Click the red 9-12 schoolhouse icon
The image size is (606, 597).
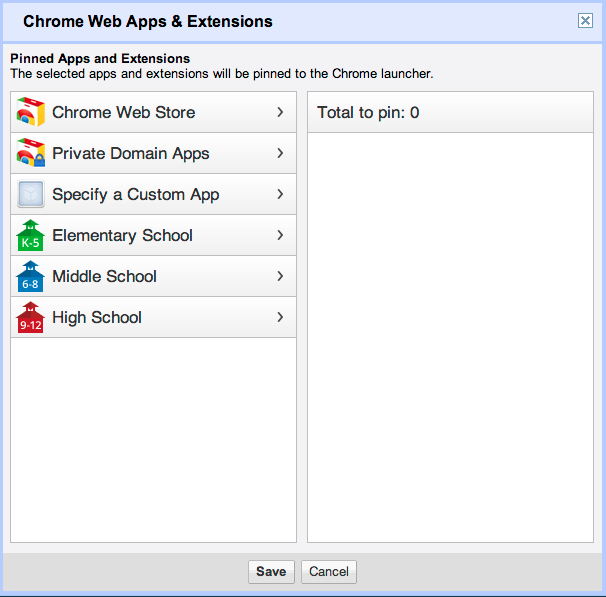coord(30,318)
